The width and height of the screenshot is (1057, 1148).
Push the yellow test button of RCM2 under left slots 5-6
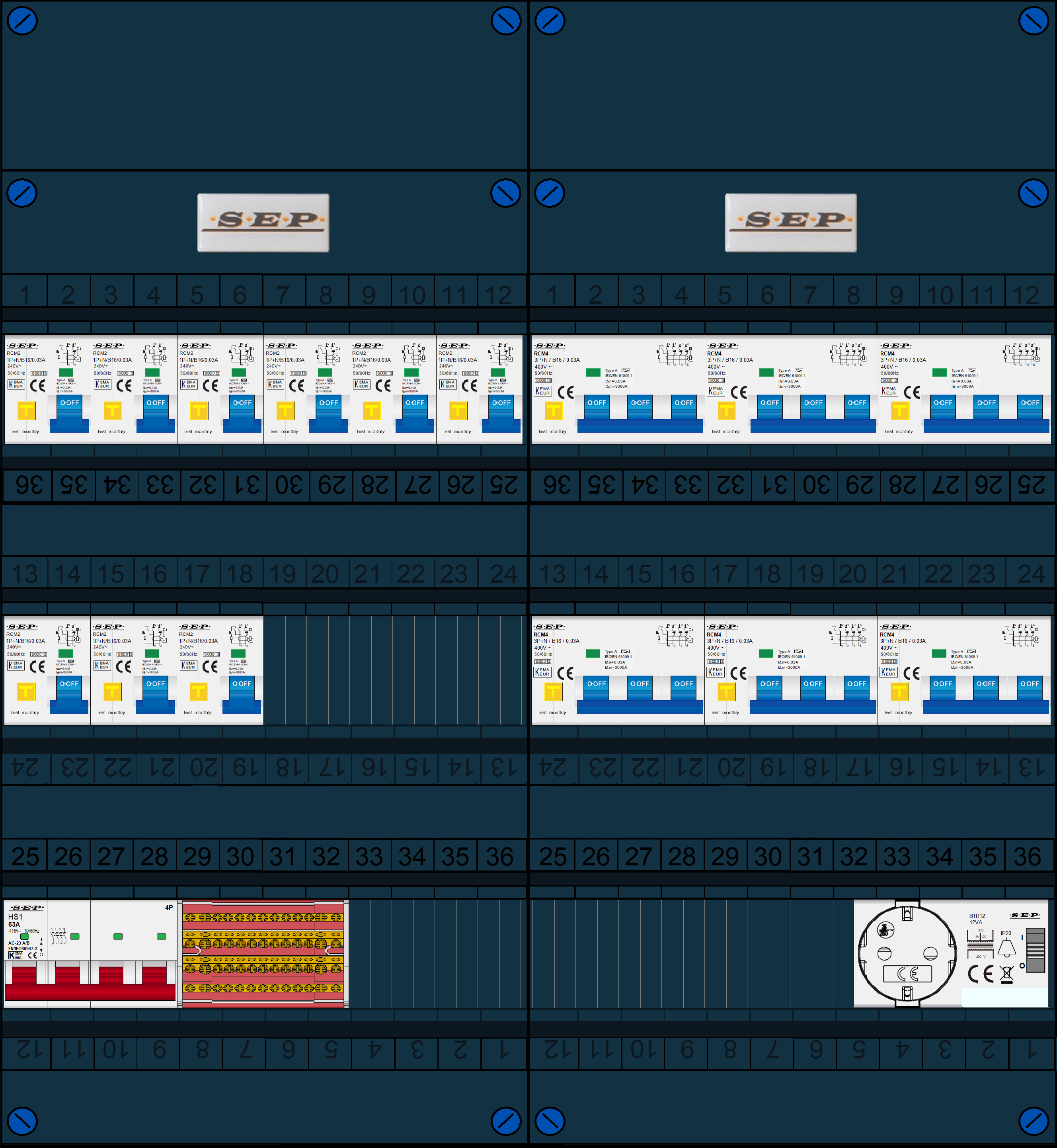199,411
